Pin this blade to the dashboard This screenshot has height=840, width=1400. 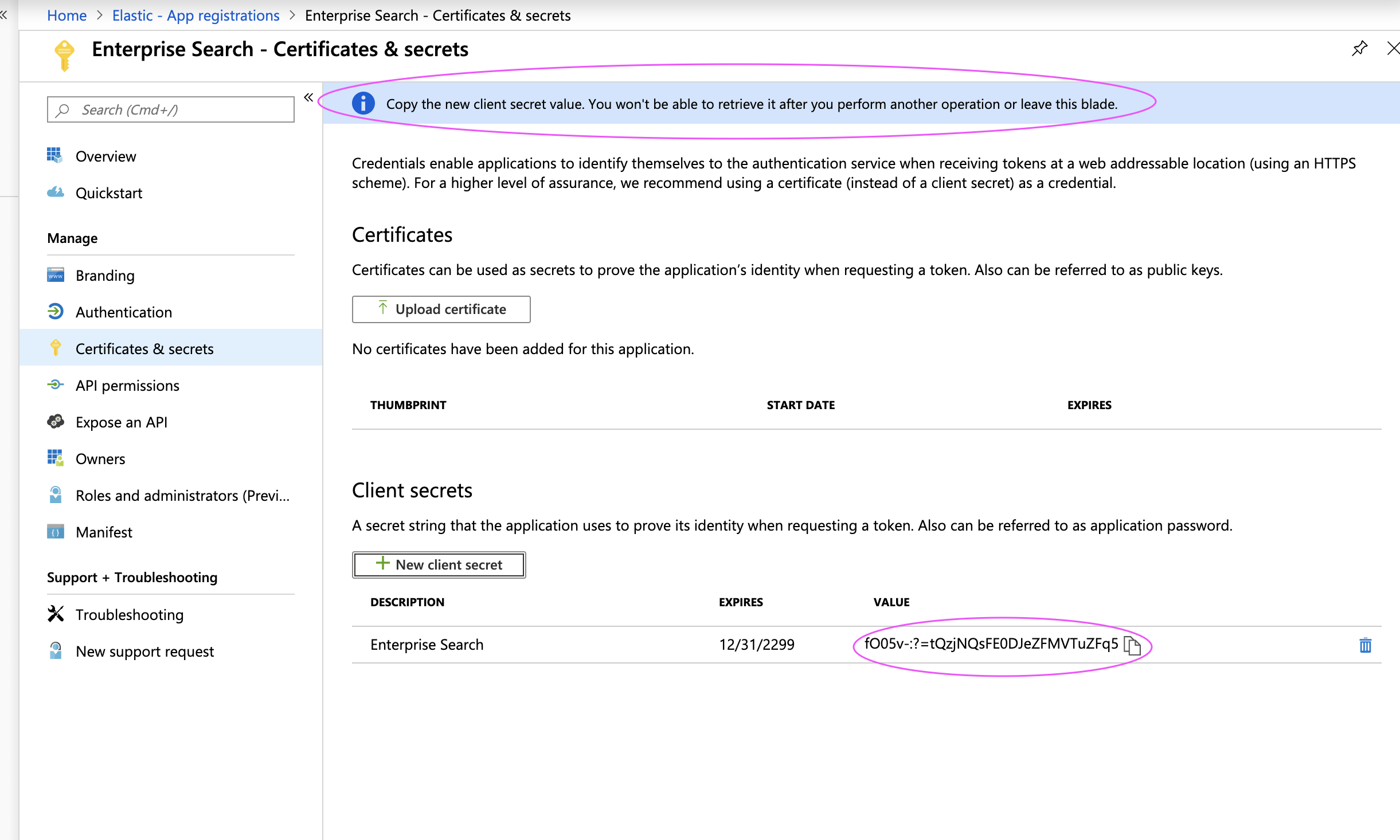1359,49
